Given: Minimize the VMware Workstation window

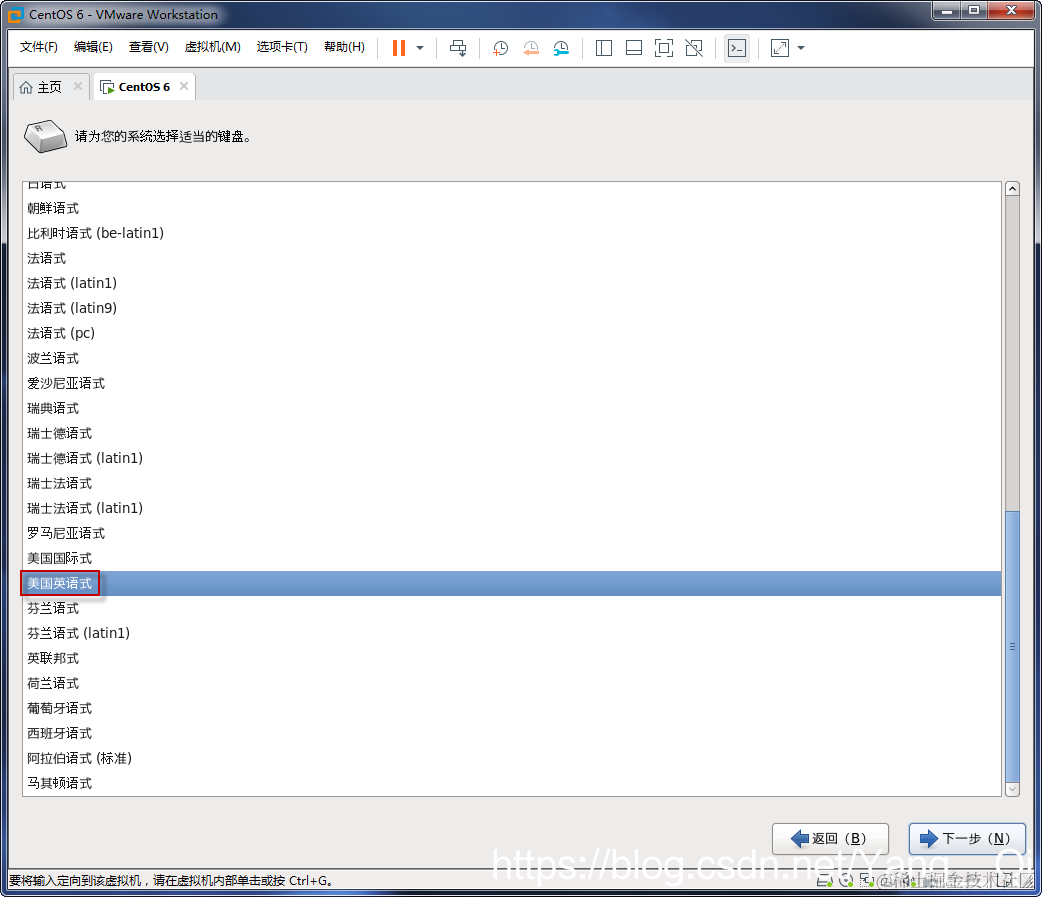Looking at the screenshot, I should (946, 11).
